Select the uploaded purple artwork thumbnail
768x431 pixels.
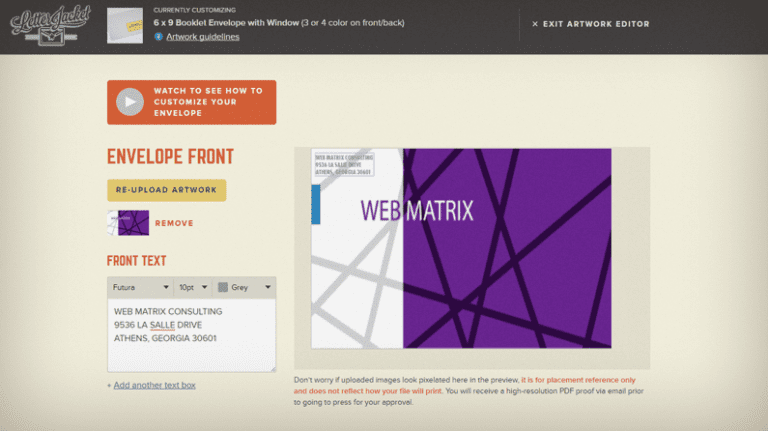128,223
